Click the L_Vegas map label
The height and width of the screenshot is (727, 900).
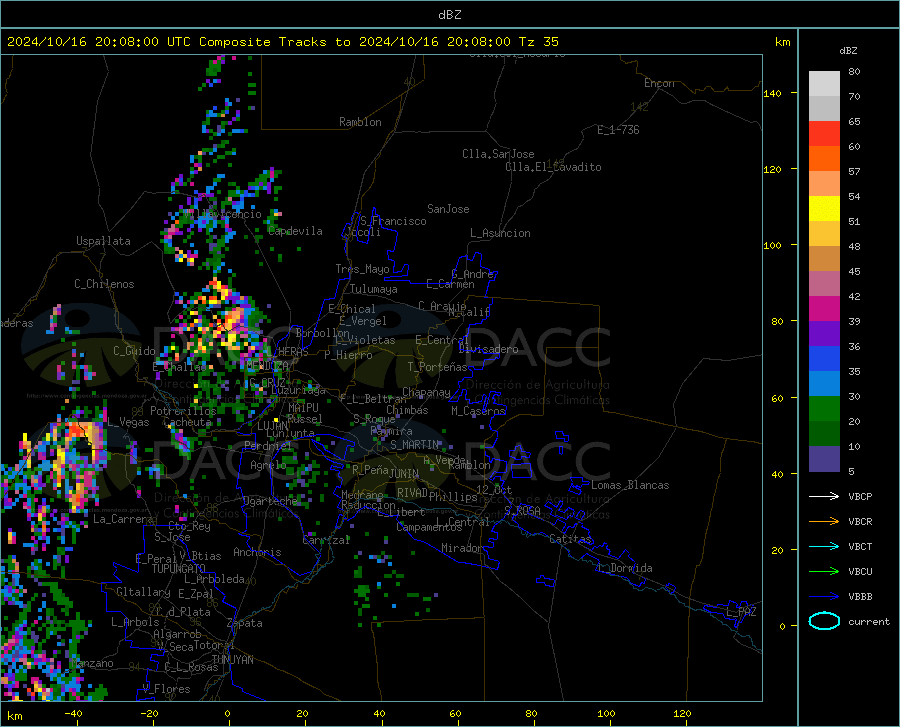(128, 422)
